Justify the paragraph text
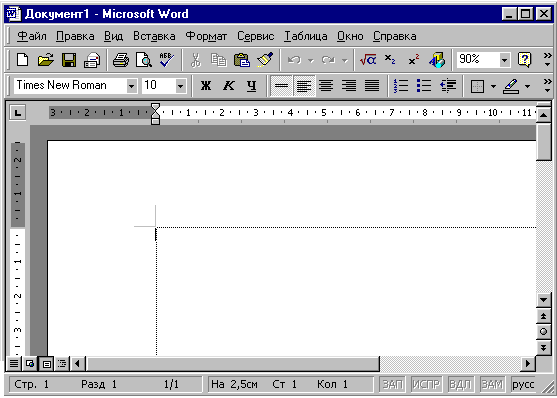The height and width of the screenshot is (398, 557). [372, 86]
